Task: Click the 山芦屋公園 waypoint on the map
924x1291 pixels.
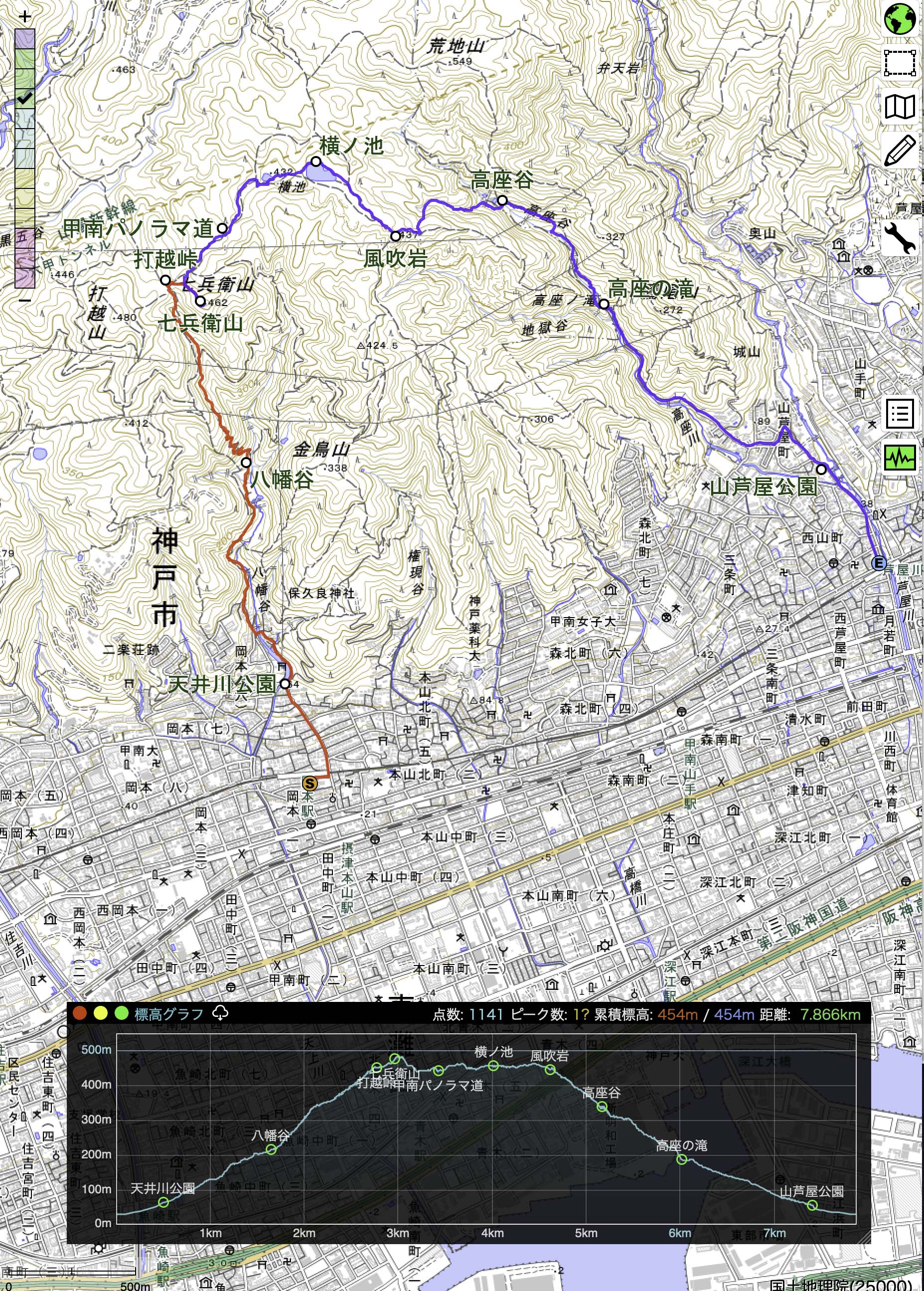Action: (x=822, y=470)
